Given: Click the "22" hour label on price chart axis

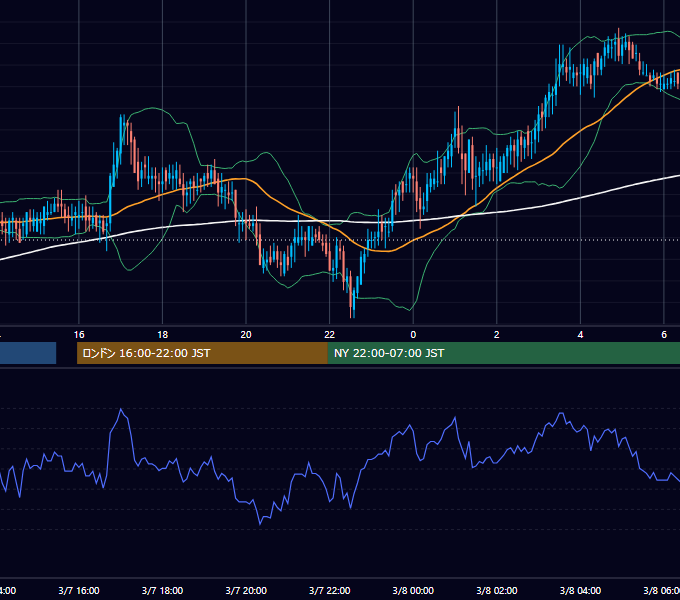Looking at the screenshot, I should pyautogui.click(x=330, y=334).
